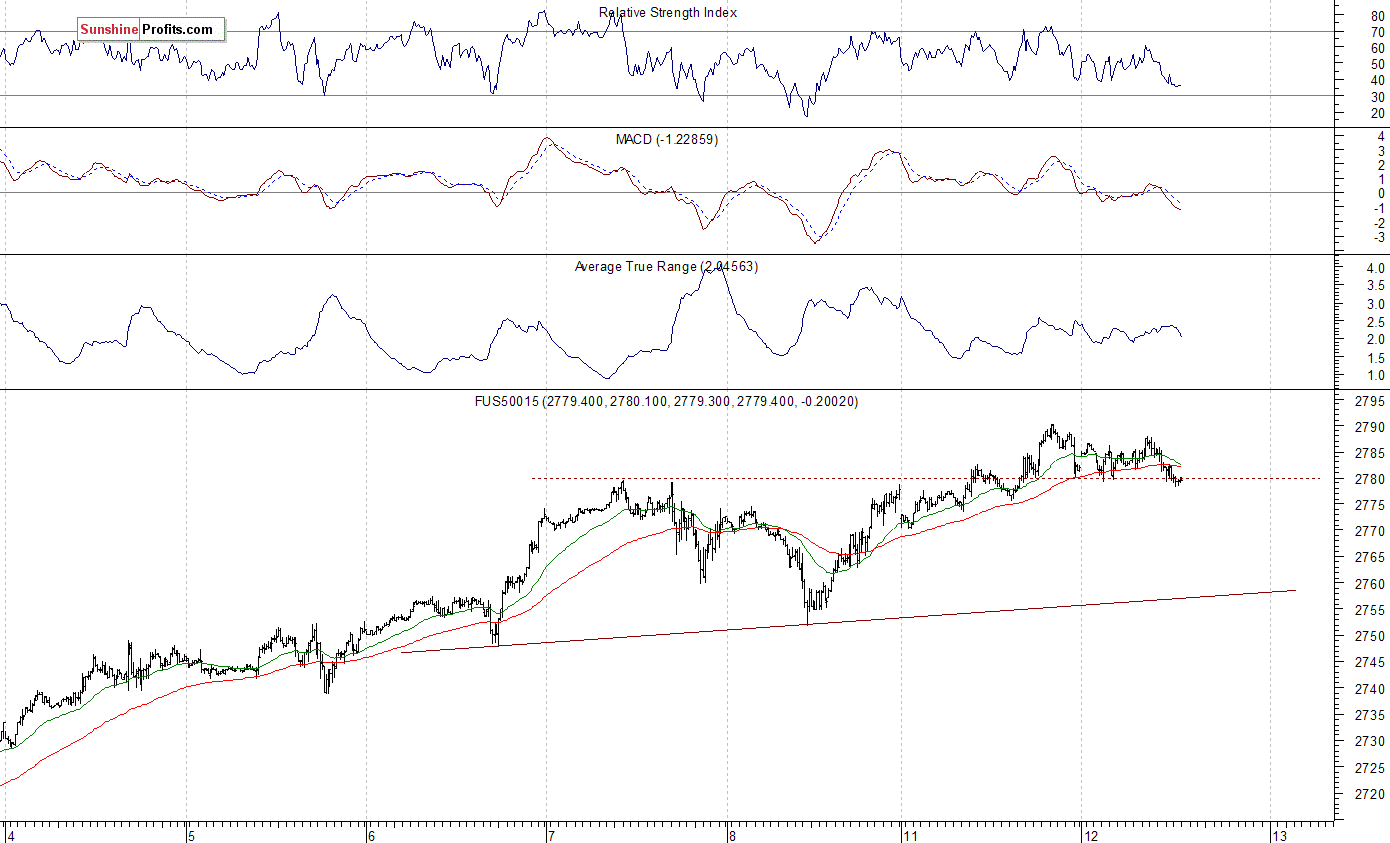This screenshot has width=1390, height=843.
Task: Select RSI axis label 40
Action: (x=1377, y=80)
